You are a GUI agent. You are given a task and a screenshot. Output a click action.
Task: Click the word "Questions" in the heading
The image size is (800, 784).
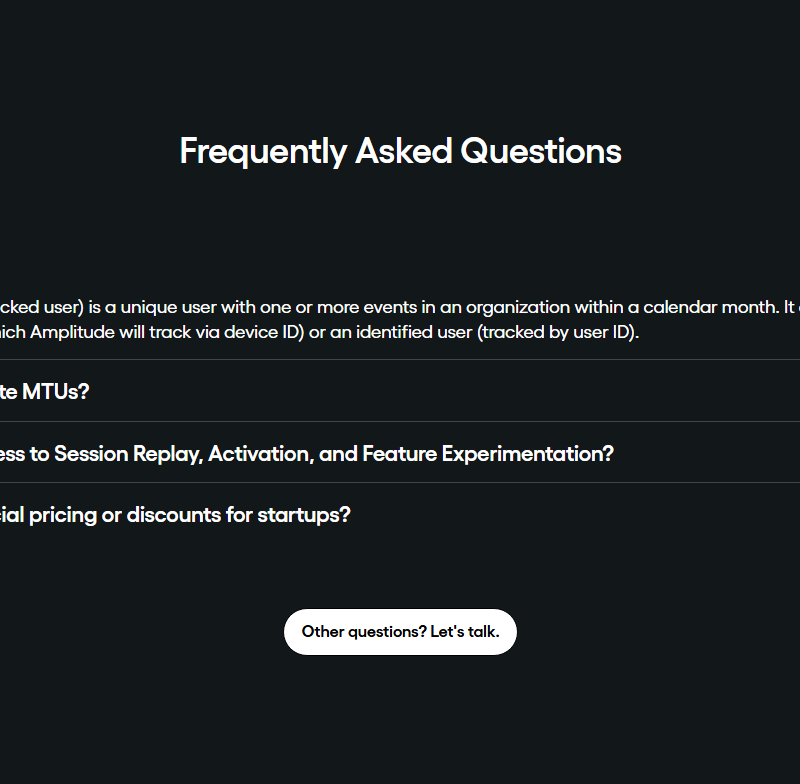coord(540,152)
